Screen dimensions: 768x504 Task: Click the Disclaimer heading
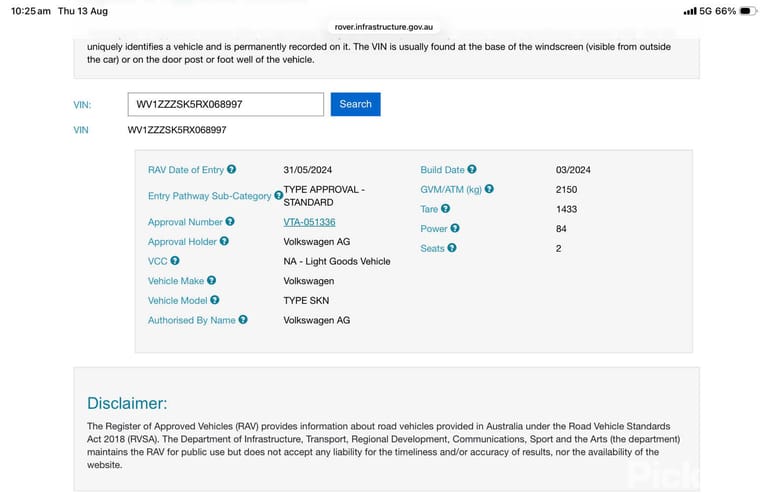pos(127,403)
